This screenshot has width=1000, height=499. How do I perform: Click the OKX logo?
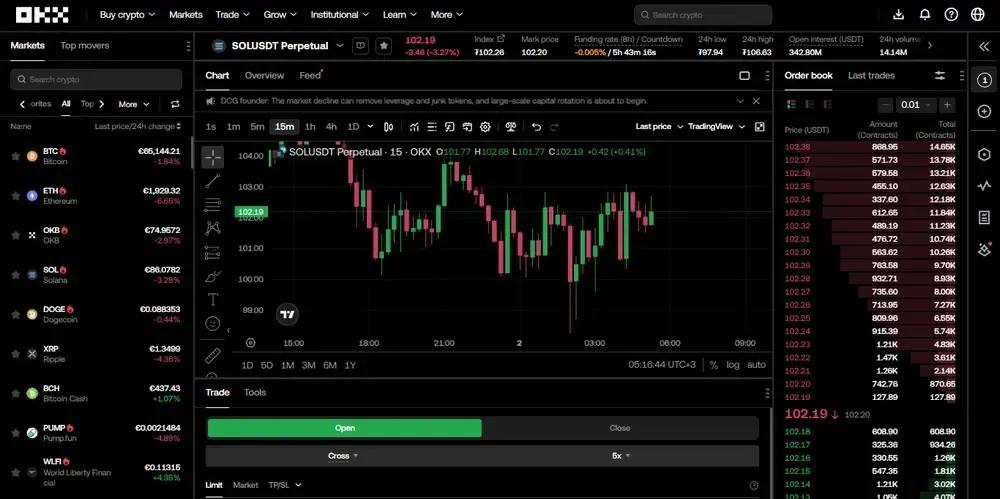click(42, 15)
